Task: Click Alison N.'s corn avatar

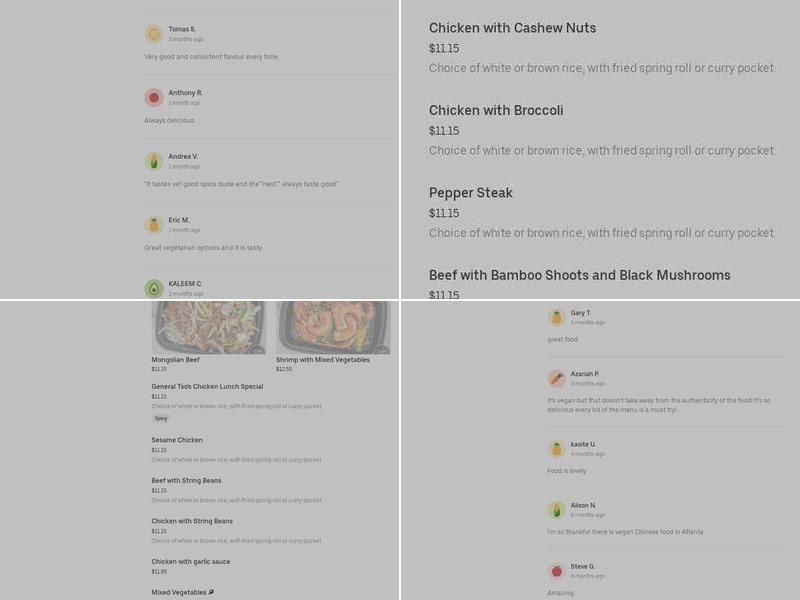Action: pos(555,510)
